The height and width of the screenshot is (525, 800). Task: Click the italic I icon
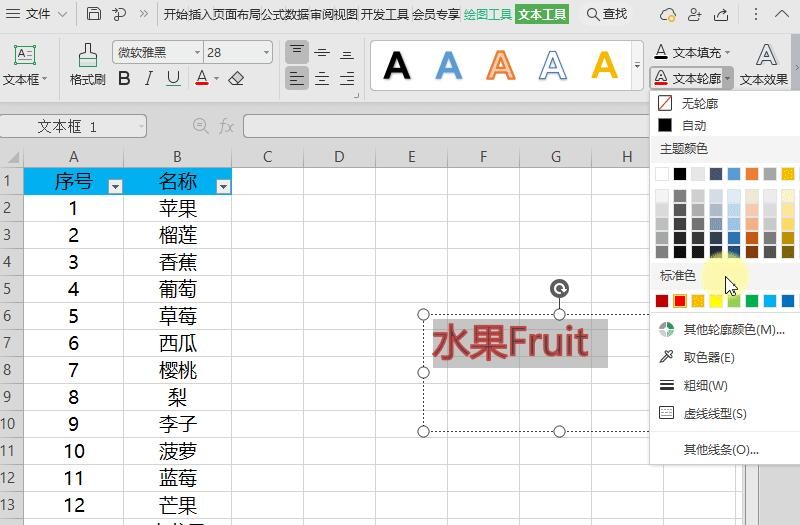click(149, 79)
